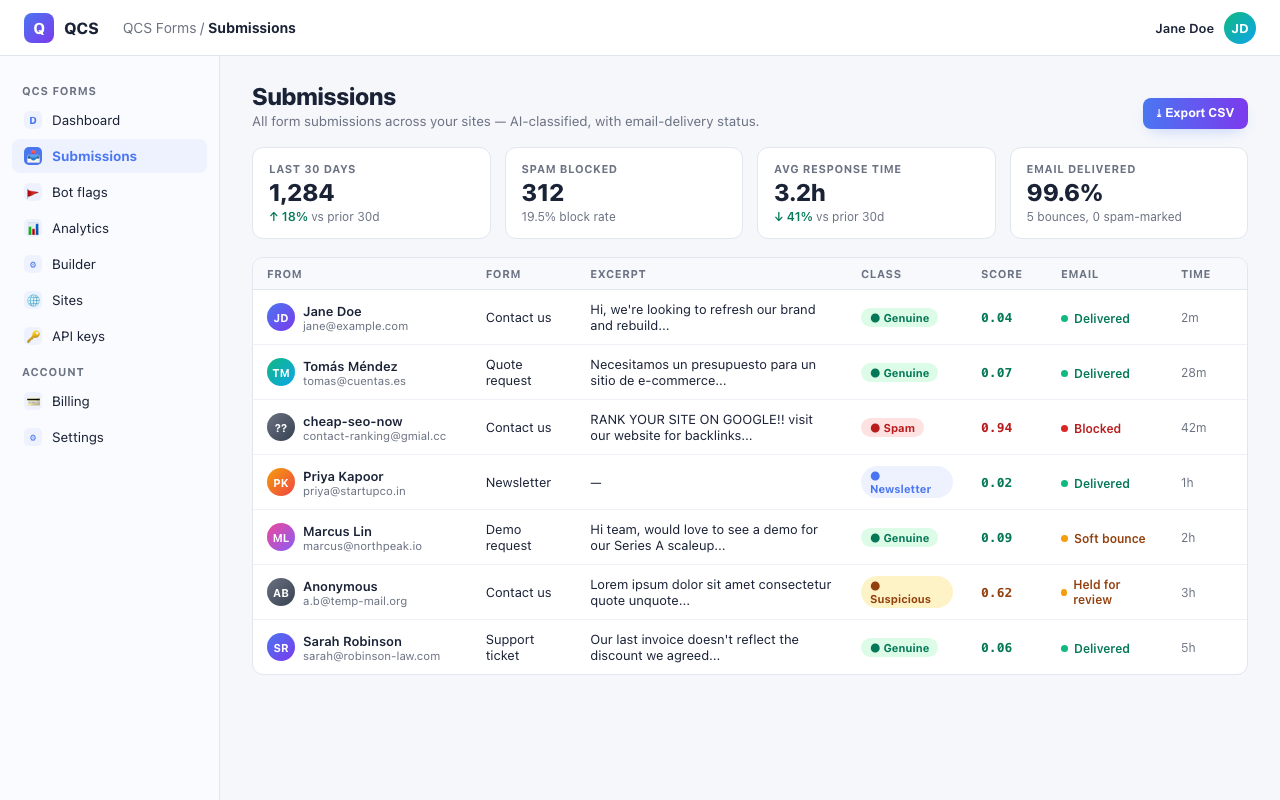The height and width of the screenshot is (800, 1280).
Task: Open Billing under Account
Action: click(110, 401)
